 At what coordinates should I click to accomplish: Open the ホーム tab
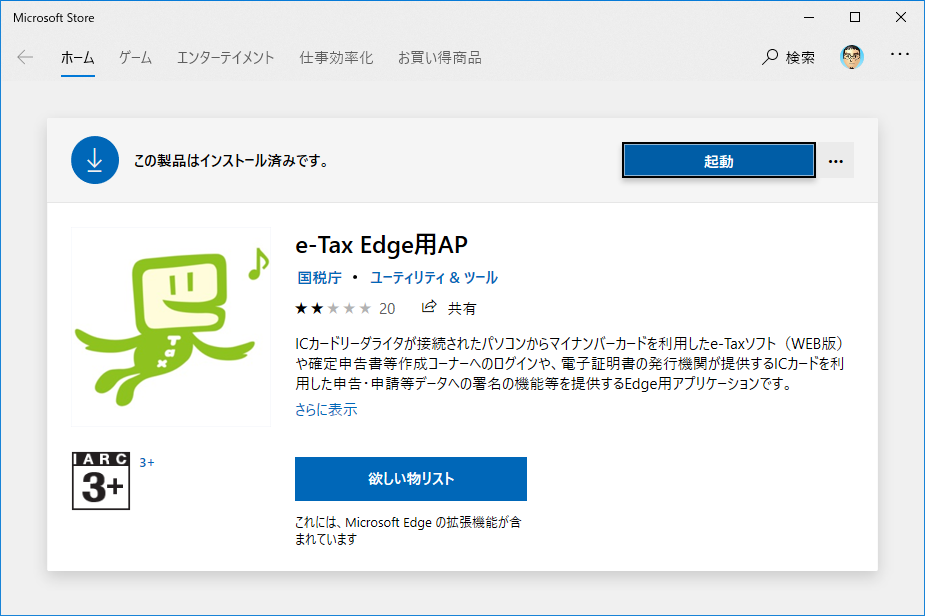[77, 57]
